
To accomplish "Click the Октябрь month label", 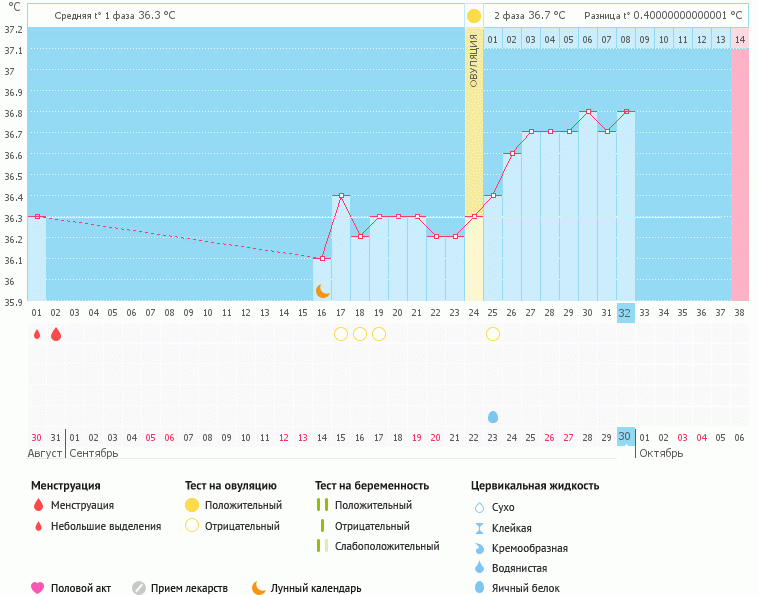I will tap(660, 453).
